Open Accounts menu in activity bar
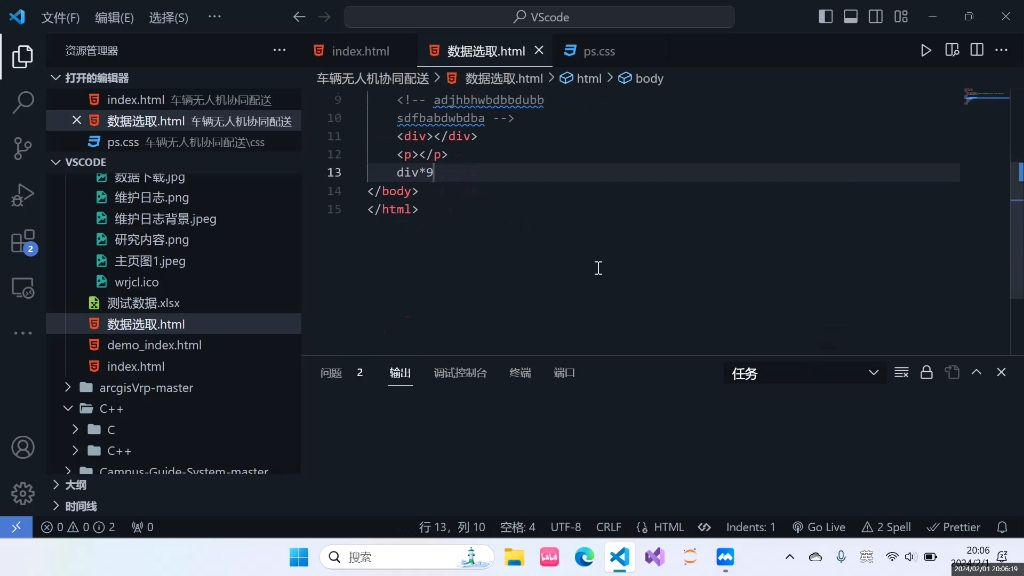The height and width of the screenshot is (576, 1024). point(22,447)
